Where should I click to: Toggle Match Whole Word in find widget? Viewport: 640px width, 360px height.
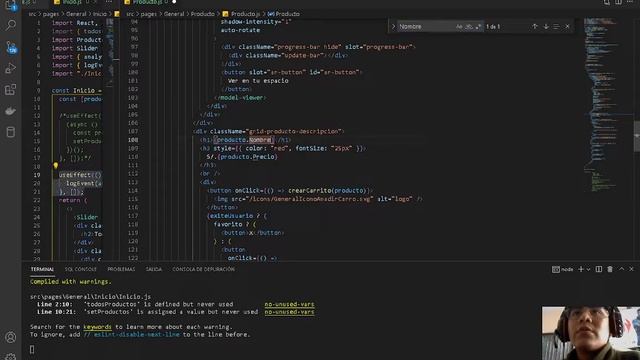[x=469, y=27]
